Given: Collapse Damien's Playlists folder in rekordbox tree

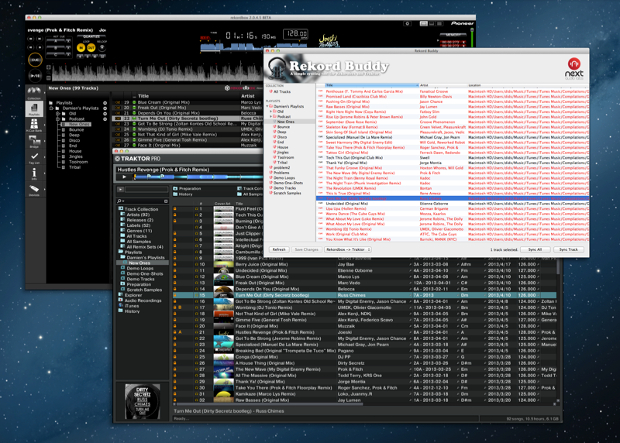Looking at the screenshot, I should (x=51, y=108).
